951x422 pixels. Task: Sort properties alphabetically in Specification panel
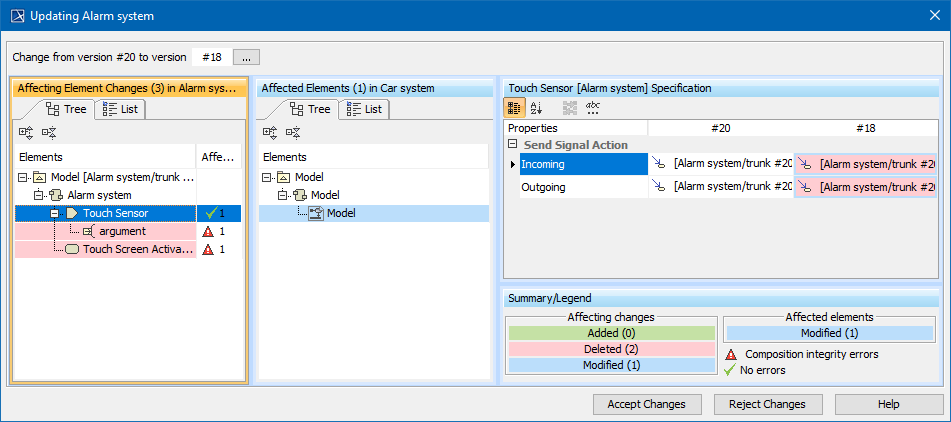[537, 108]
